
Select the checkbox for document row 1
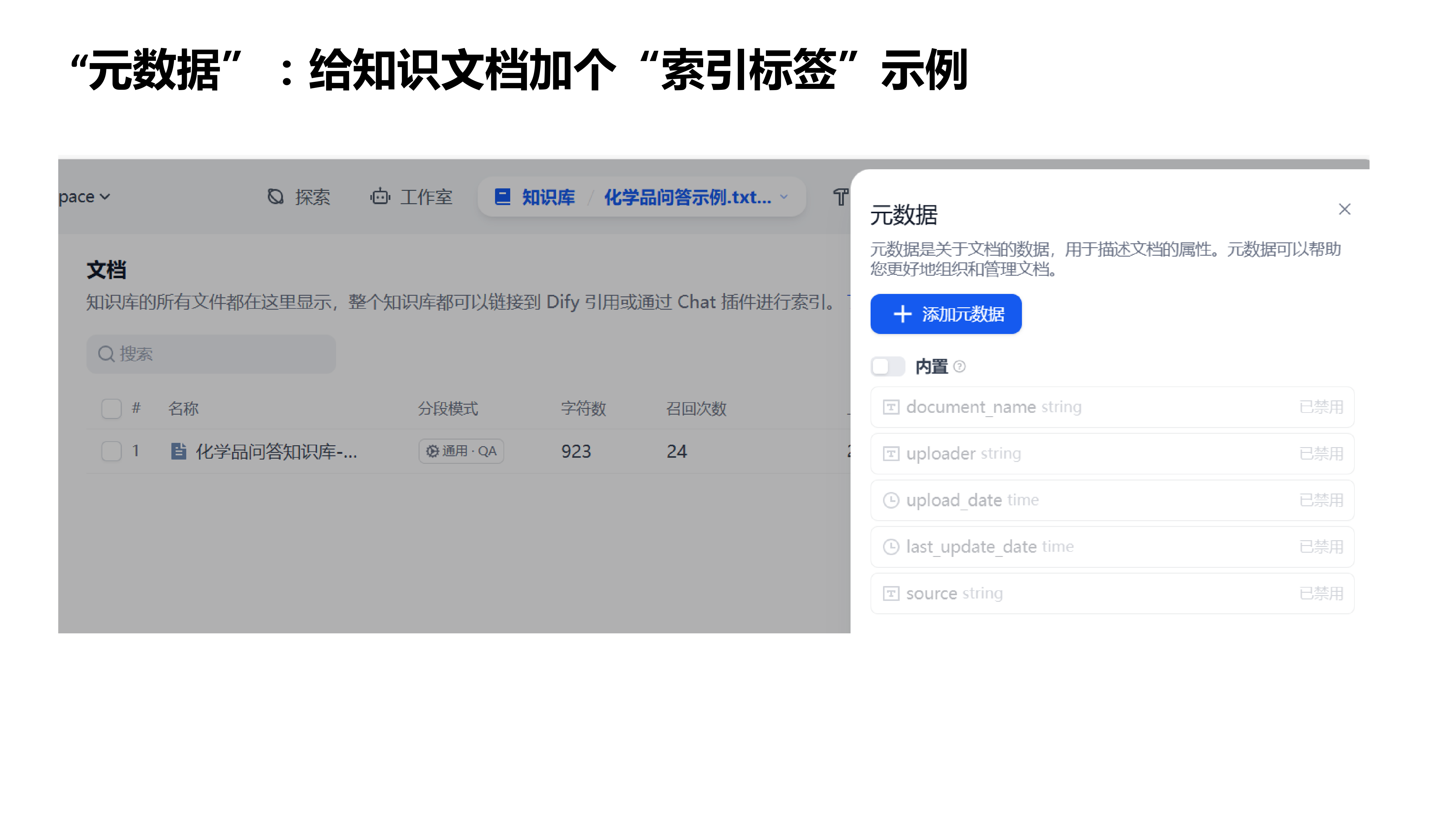pyautogui.click(x=111, y=451)
